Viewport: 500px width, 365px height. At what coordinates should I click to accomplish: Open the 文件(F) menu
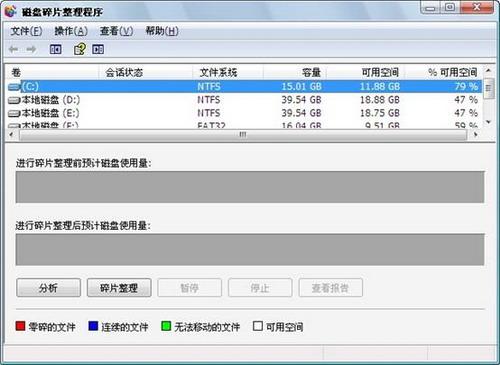click(x=26, y=31)
